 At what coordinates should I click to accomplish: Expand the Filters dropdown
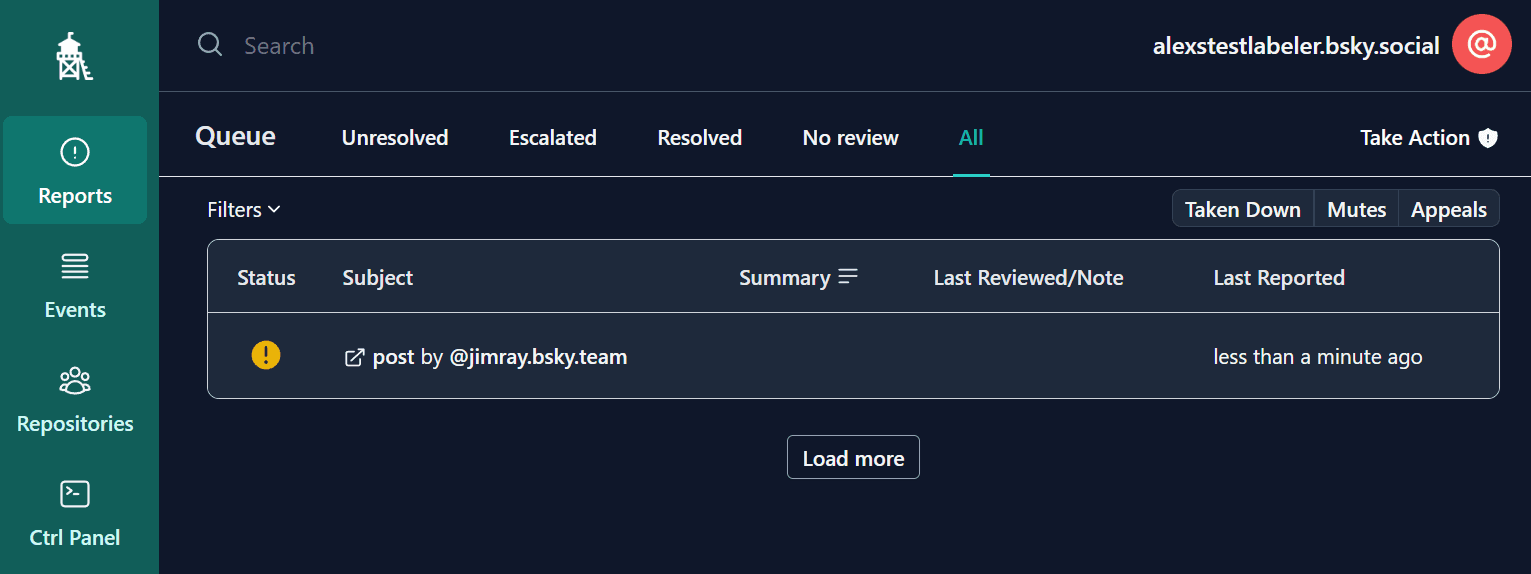[244, 210]
